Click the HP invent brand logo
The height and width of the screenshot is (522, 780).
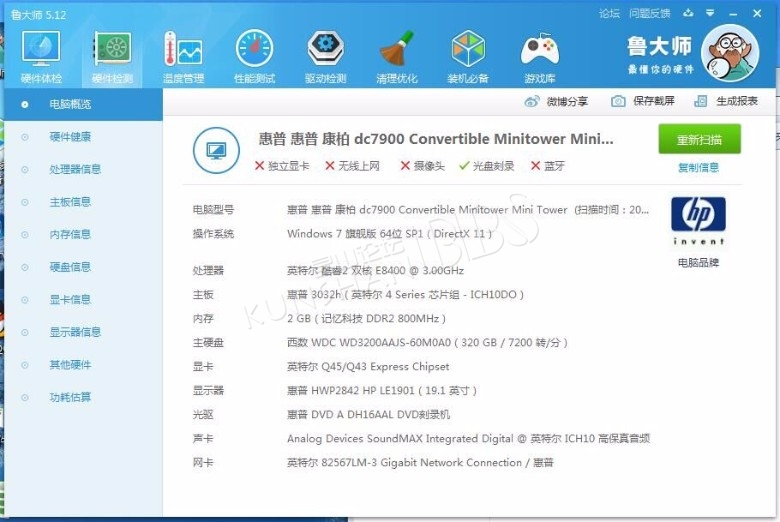pyautogui.click(x=698, y=221)
